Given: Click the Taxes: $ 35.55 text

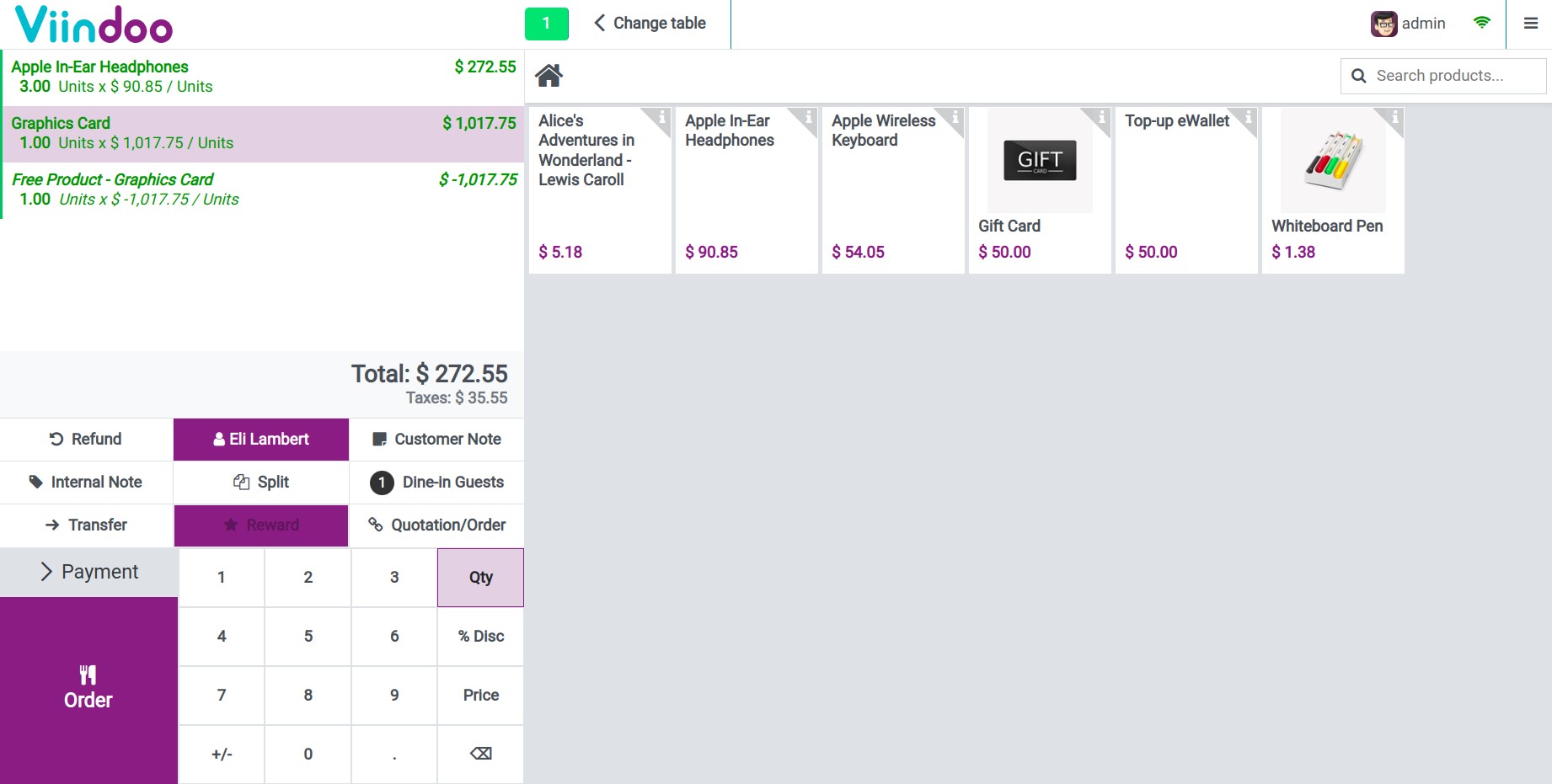Looking at the screenshot, I should click(457, 397).
